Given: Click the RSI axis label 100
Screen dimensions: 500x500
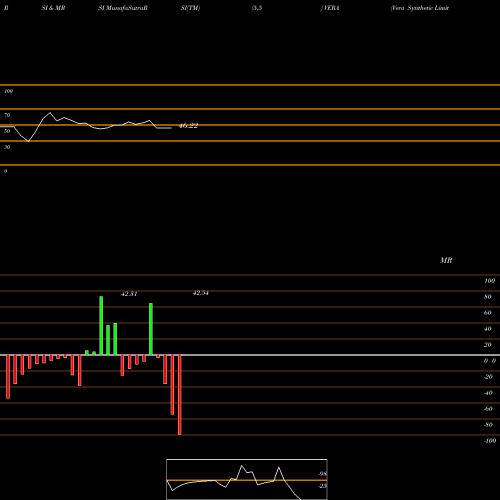Looking at the screenshot, I should point(8,91).
